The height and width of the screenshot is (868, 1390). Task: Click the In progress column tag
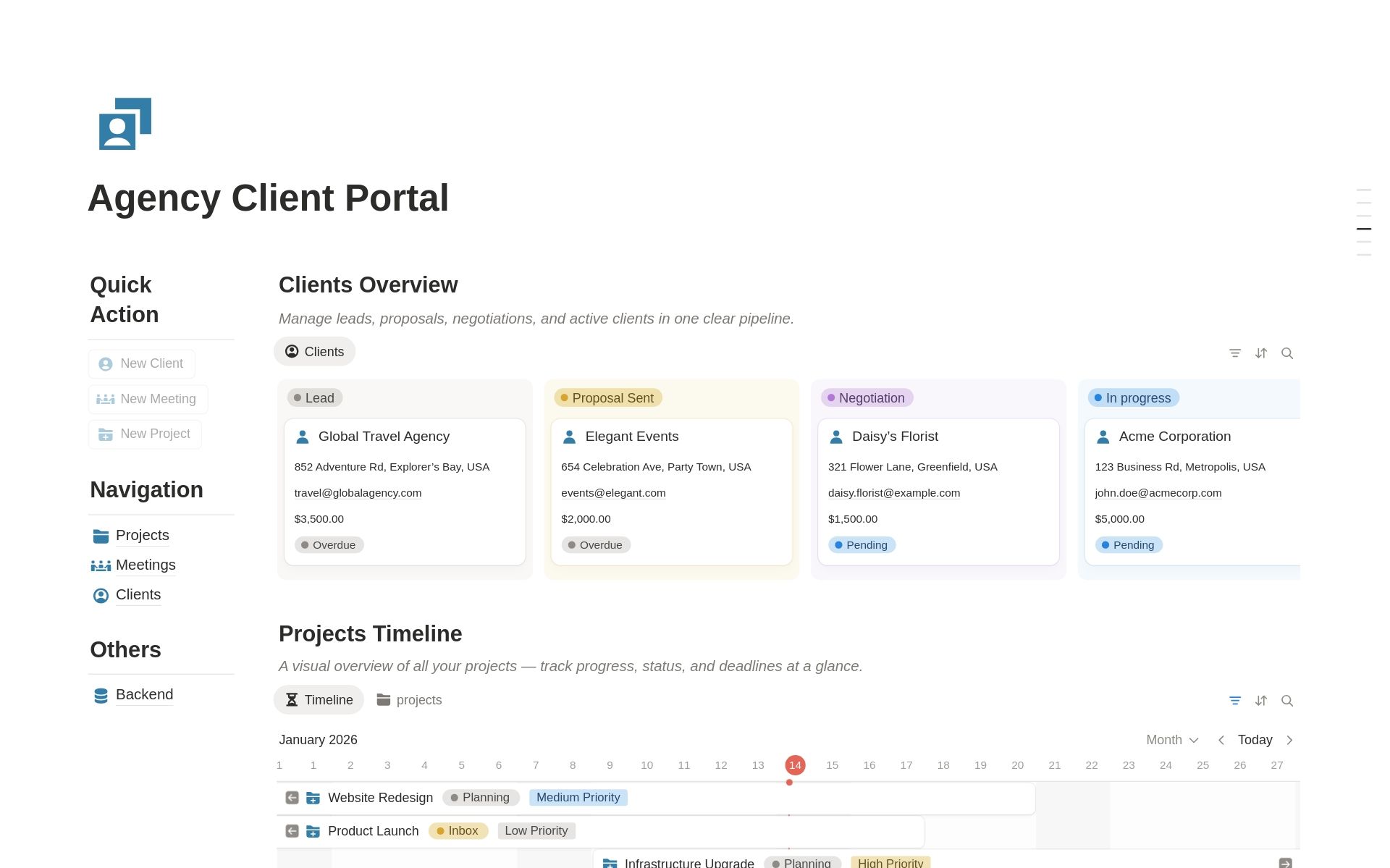click(1134, 398)
